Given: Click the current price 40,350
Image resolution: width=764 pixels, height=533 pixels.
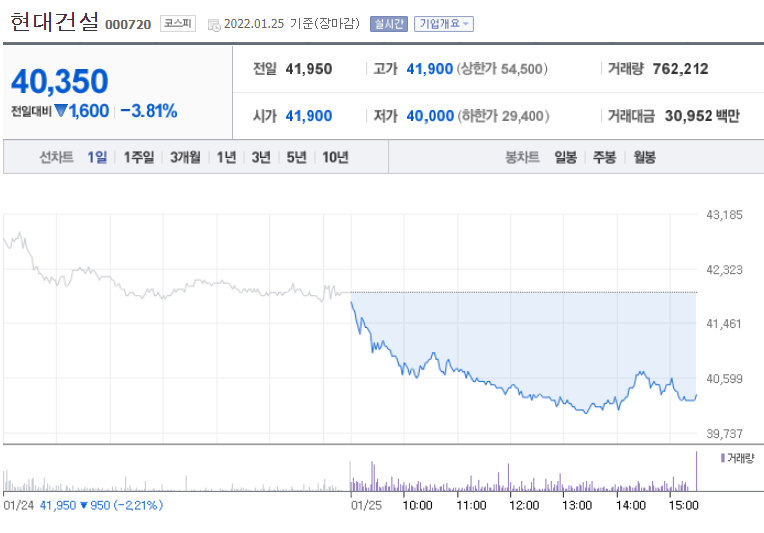Looking at the screenshot, I should pyautogui.click(x=59, y=81).
